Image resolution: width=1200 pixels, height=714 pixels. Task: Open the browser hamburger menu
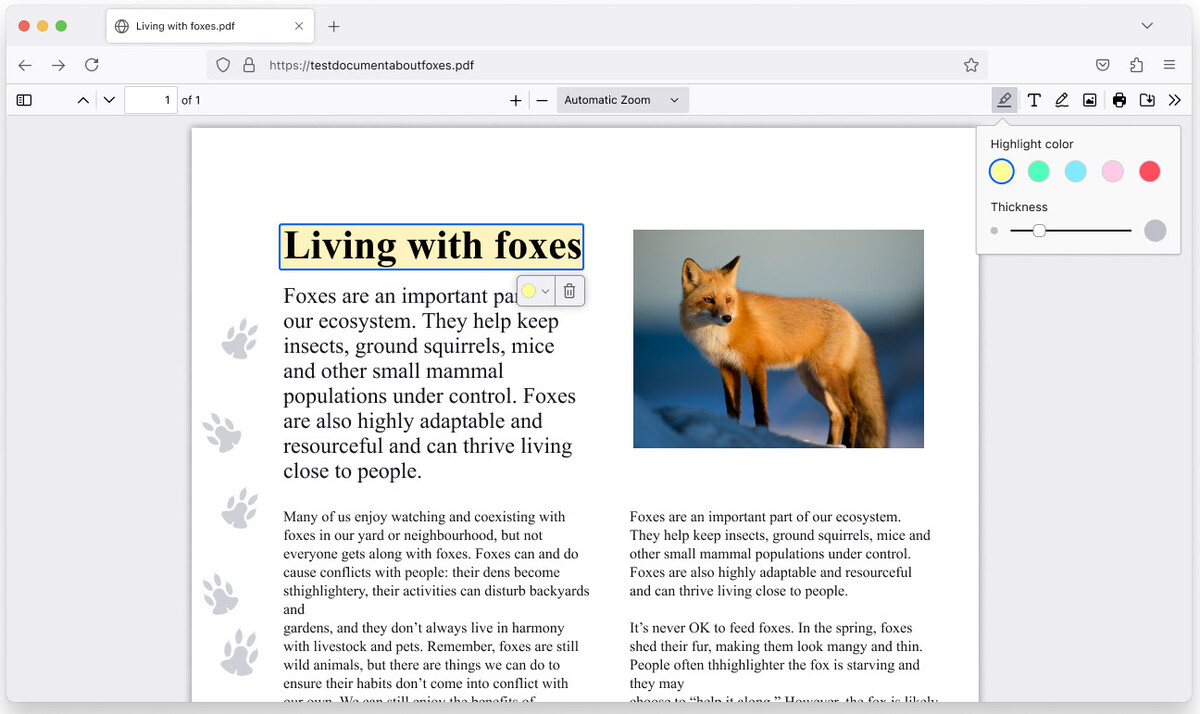[x=1169, y=65]
